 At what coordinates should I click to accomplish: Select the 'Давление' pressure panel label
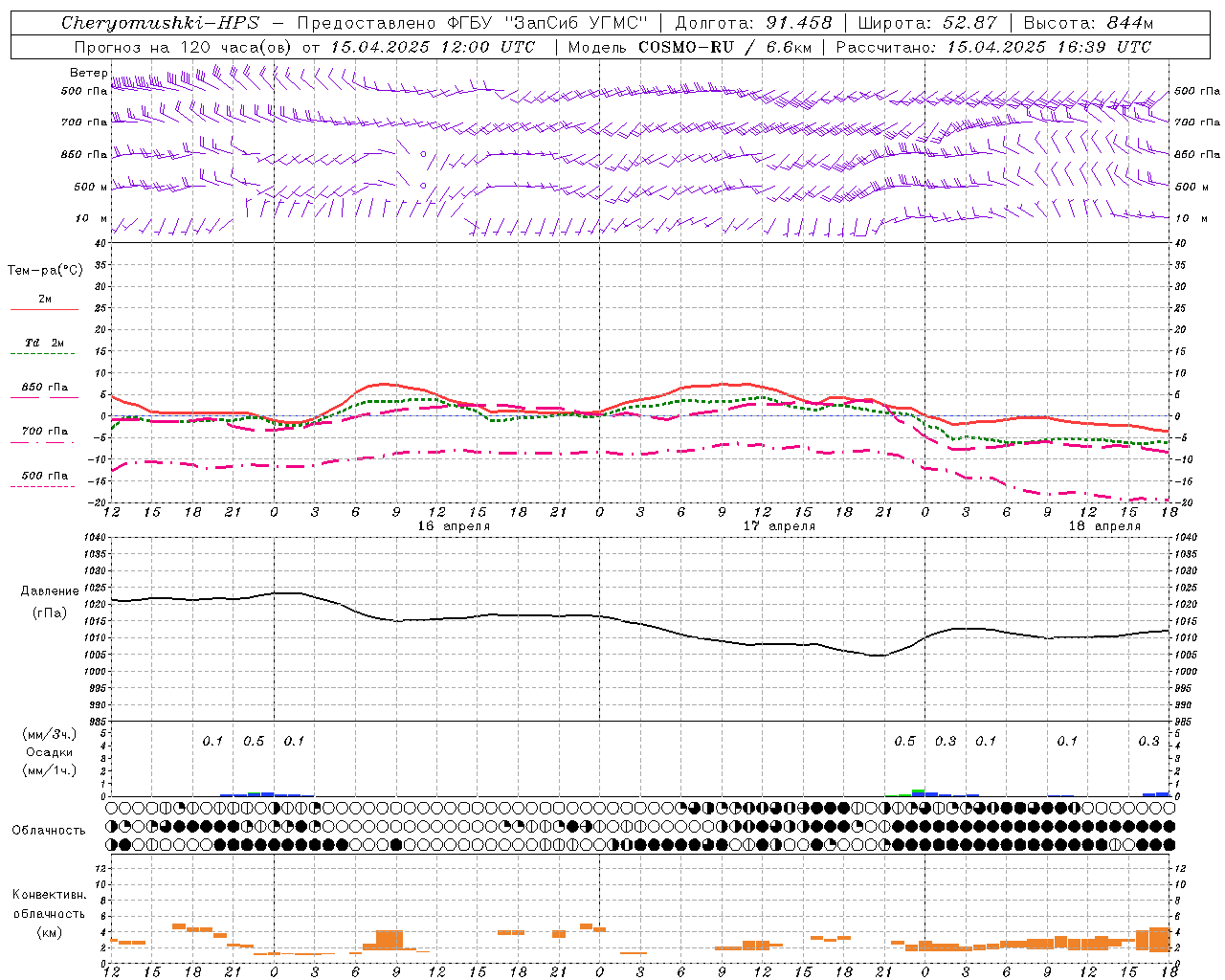(50, 591)
